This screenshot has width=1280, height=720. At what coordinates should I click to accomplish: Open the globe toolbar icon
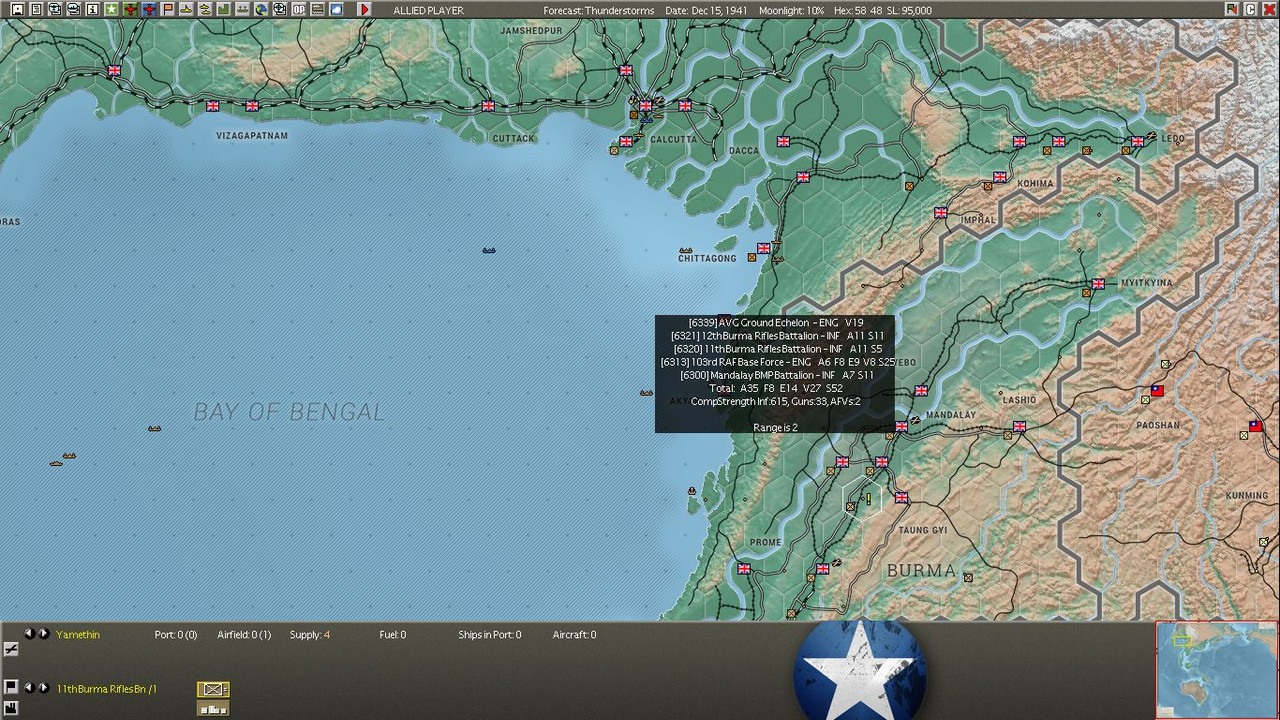coord(261,9)
